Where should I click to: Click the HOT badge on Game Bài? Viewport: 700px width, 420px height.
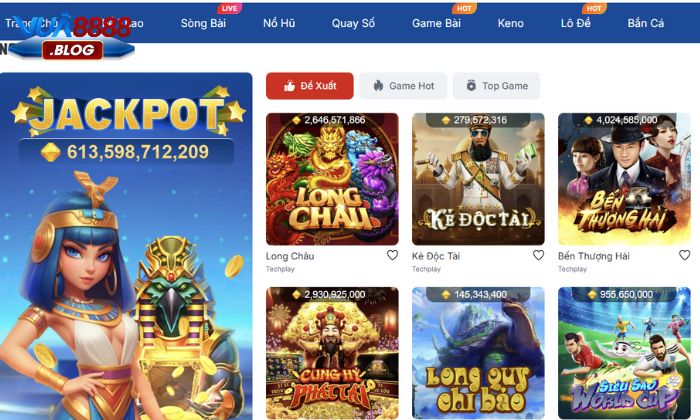464,9
